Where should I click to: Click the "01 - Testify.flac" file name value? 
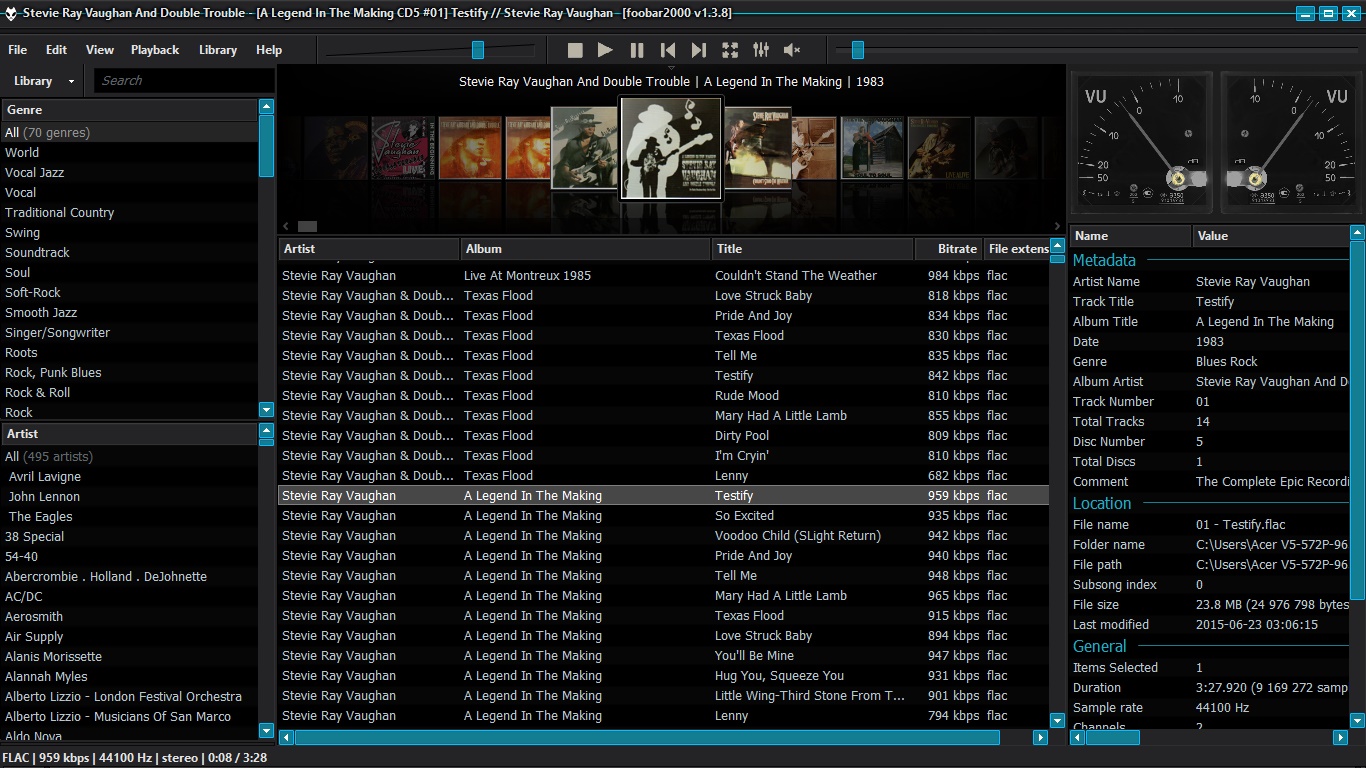(x=1241, y=525)
